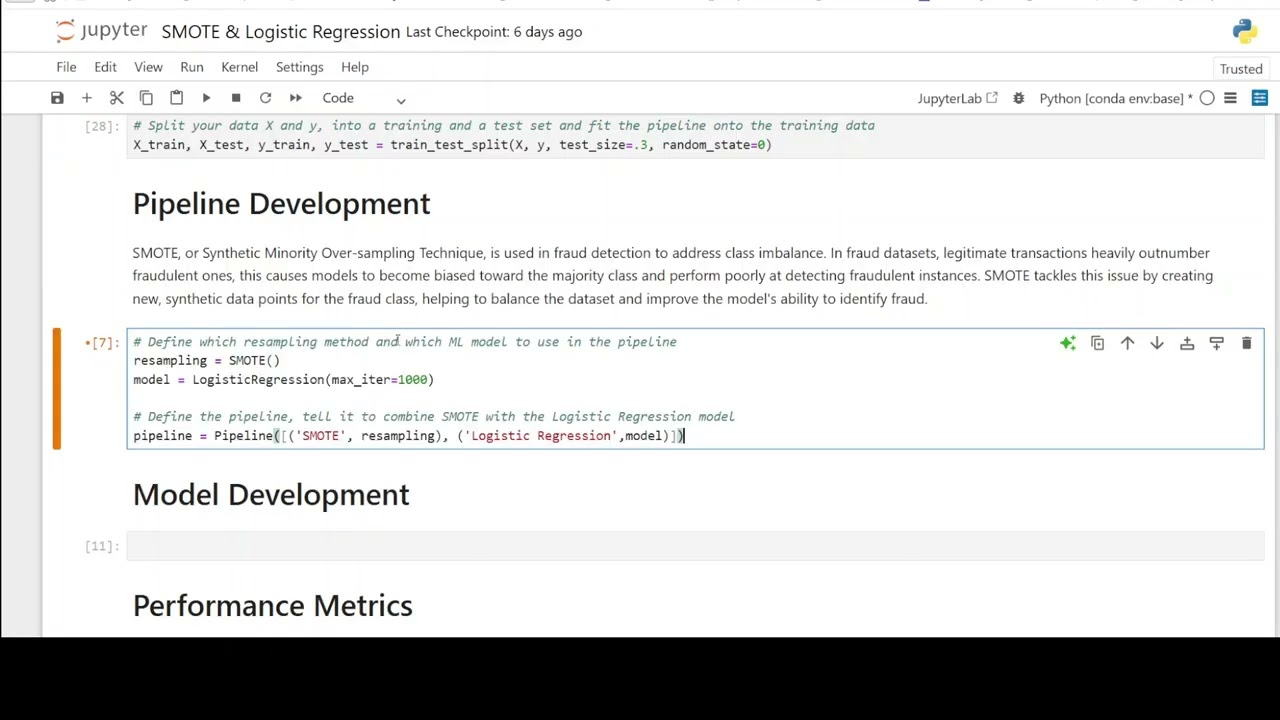Enable the debugger bug icon
This screenshot has width=1280, height=720.
point(1018,98)
